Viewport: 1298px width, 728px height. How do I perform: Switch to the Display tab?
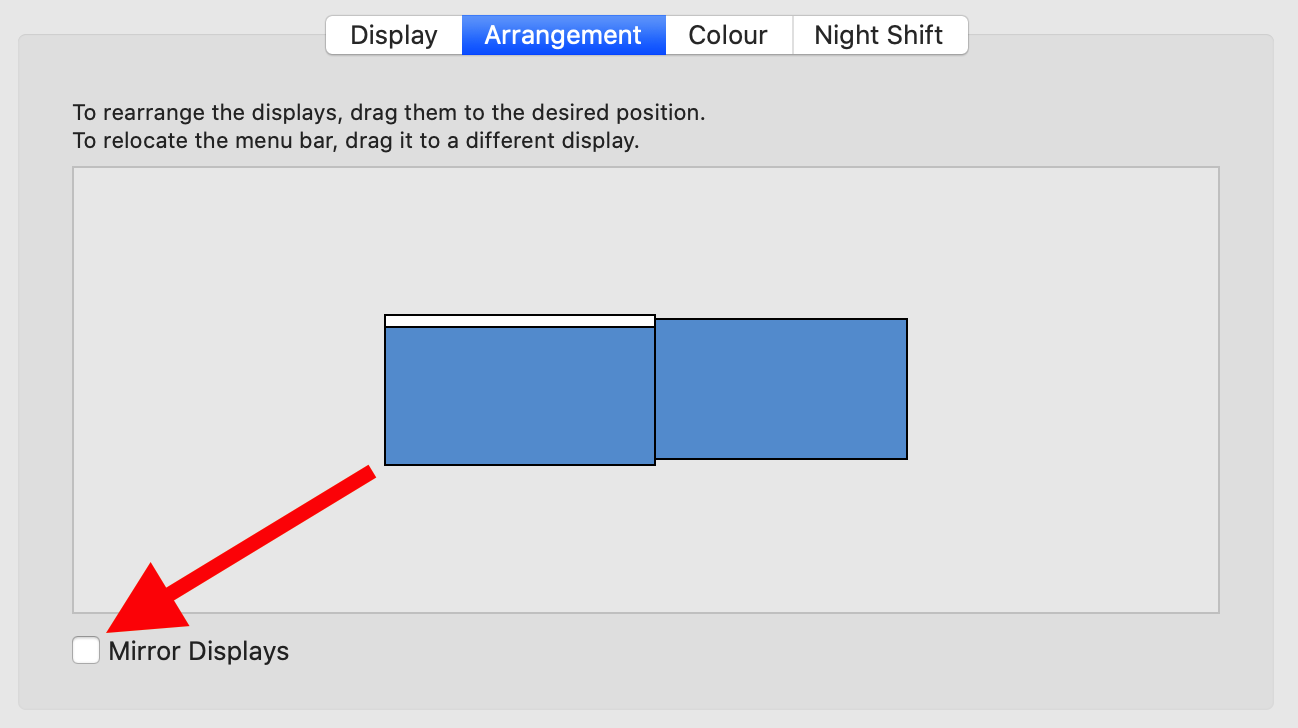tap(394, 36)
